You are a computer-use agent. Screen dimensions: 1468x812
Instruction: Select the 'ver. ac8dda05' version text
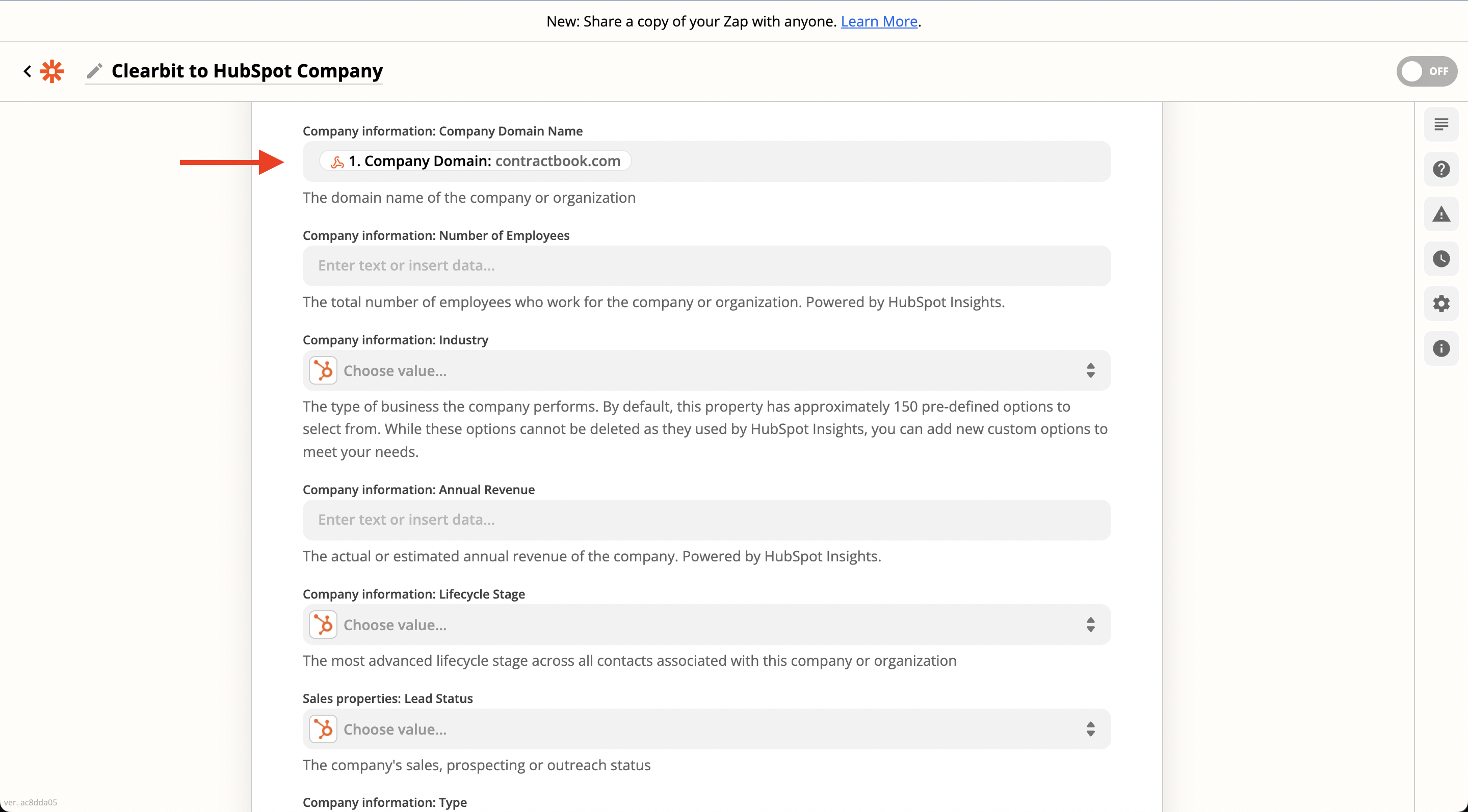click(x=30, y=802)
